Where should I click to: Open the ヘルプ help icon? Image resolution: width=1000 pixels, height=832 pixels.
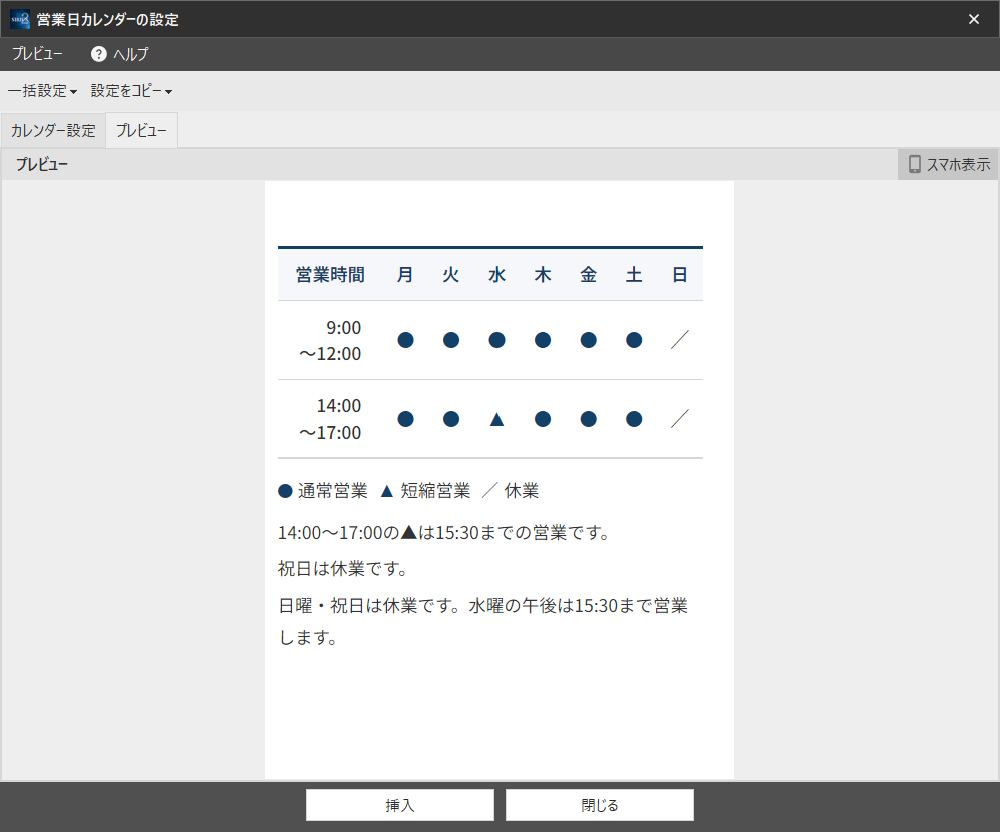point(98,54)
